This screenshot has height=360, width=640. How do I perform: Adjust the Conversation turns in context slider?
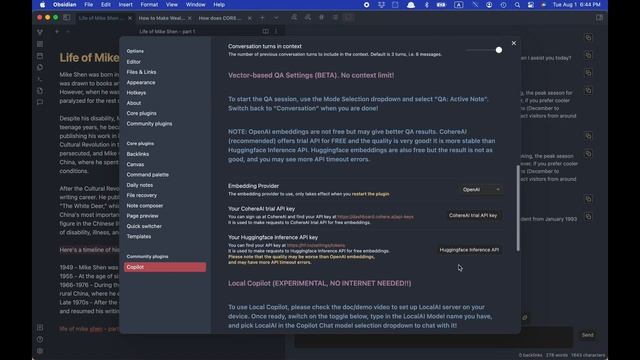coord(484,50)
